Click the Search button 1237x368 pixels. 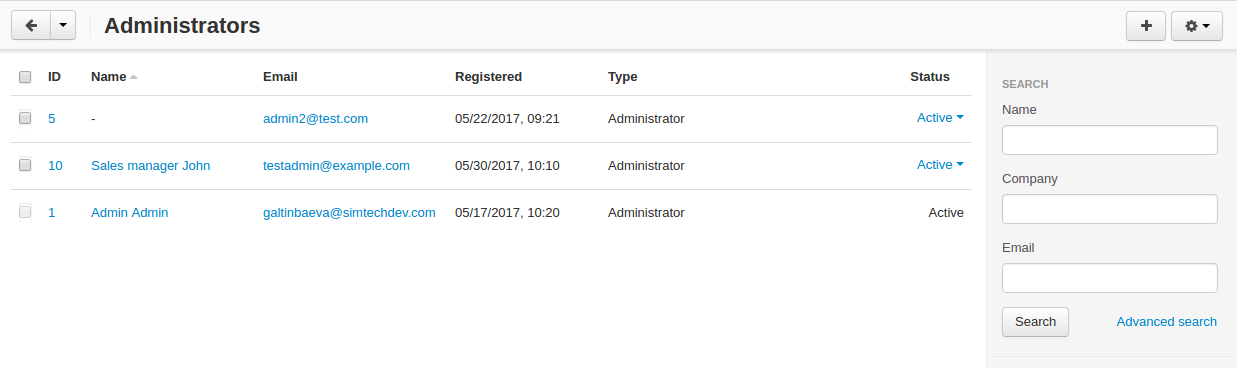[x=1035, y=322]
